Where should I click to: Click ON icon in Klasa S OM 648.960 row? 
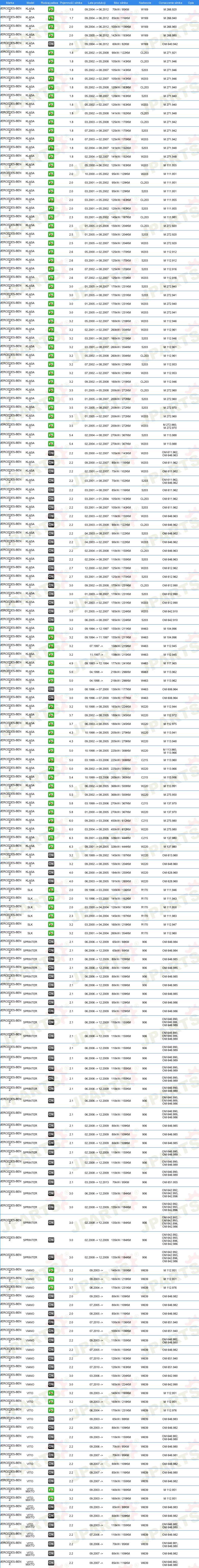(x=51, y=864)
